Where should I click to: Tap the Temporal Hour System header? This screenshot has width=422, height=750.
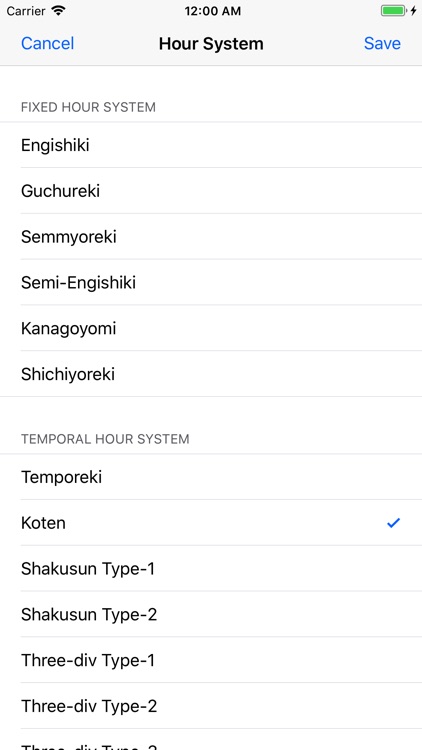click(x=105, y=439)
